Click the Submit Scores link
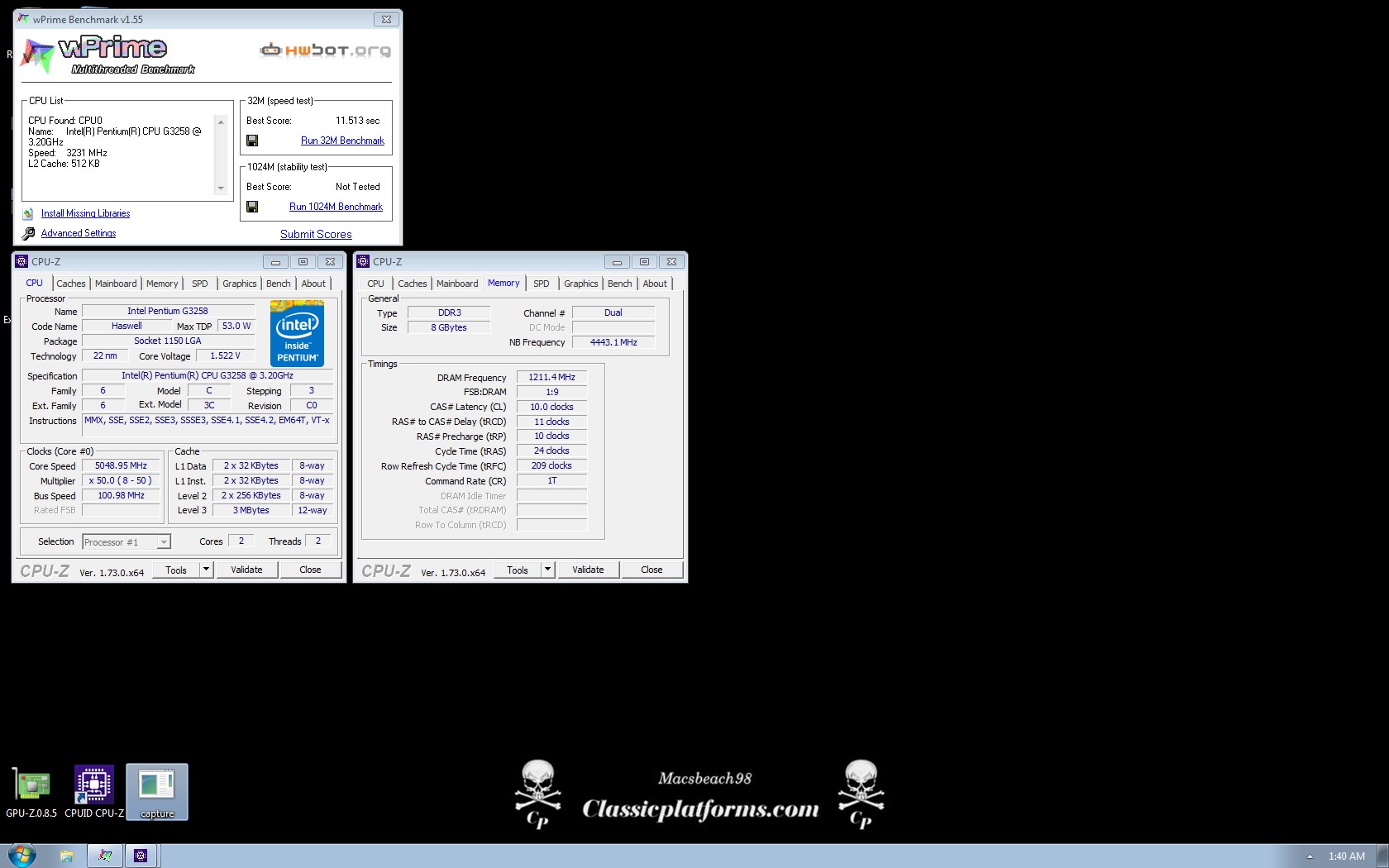 [316, 235]
